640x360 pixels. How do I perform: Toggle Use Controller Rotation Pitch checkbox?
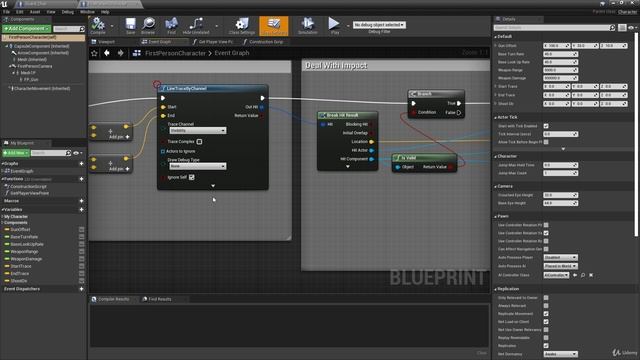coord(546,225)
